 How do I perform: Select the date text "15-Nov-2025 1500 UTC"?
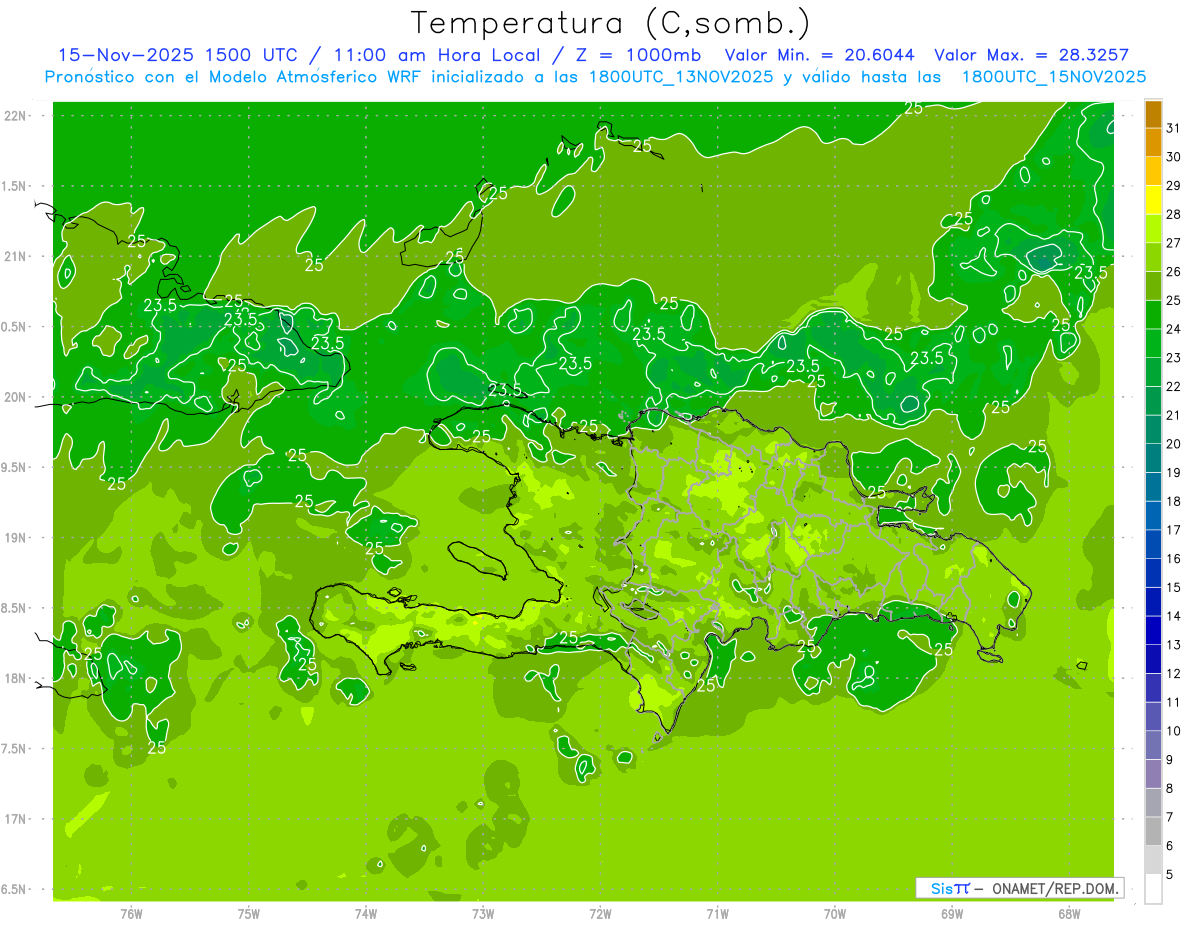pos(177,55)
